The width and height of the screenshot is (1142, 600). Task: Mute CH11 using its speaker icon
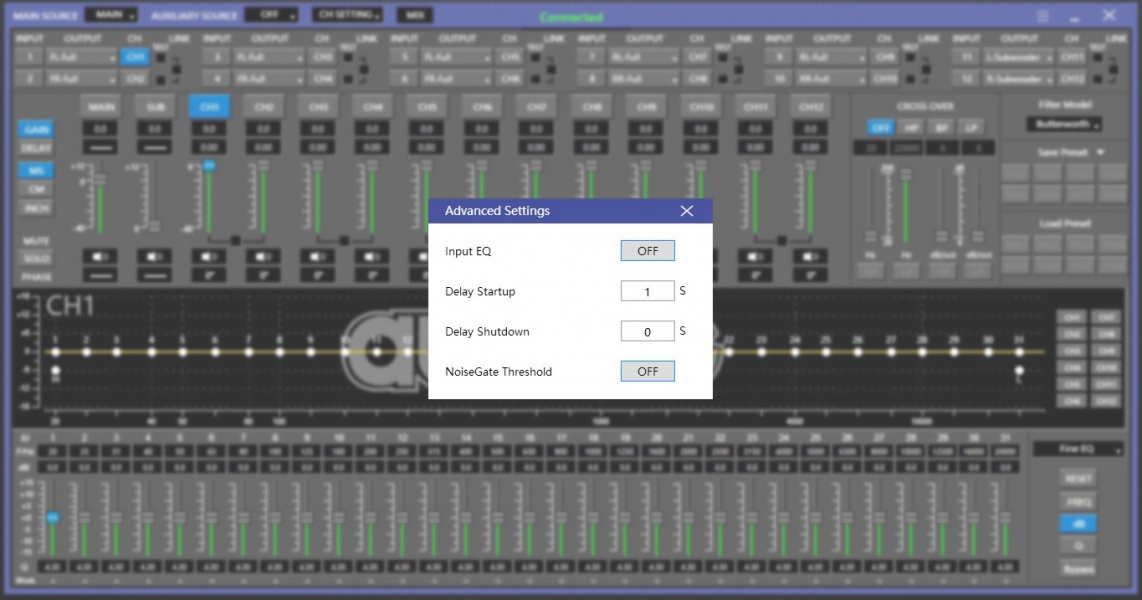pos(755,256)
